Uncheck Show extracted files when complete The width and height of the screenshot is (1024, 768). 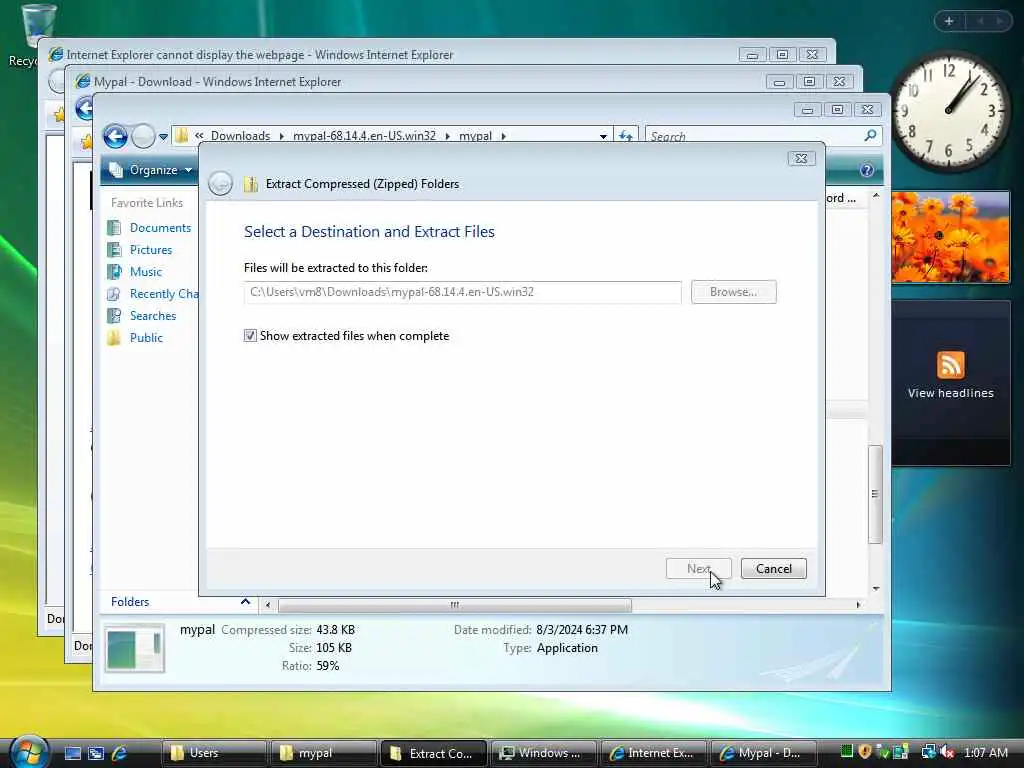[x=250, y=336]
